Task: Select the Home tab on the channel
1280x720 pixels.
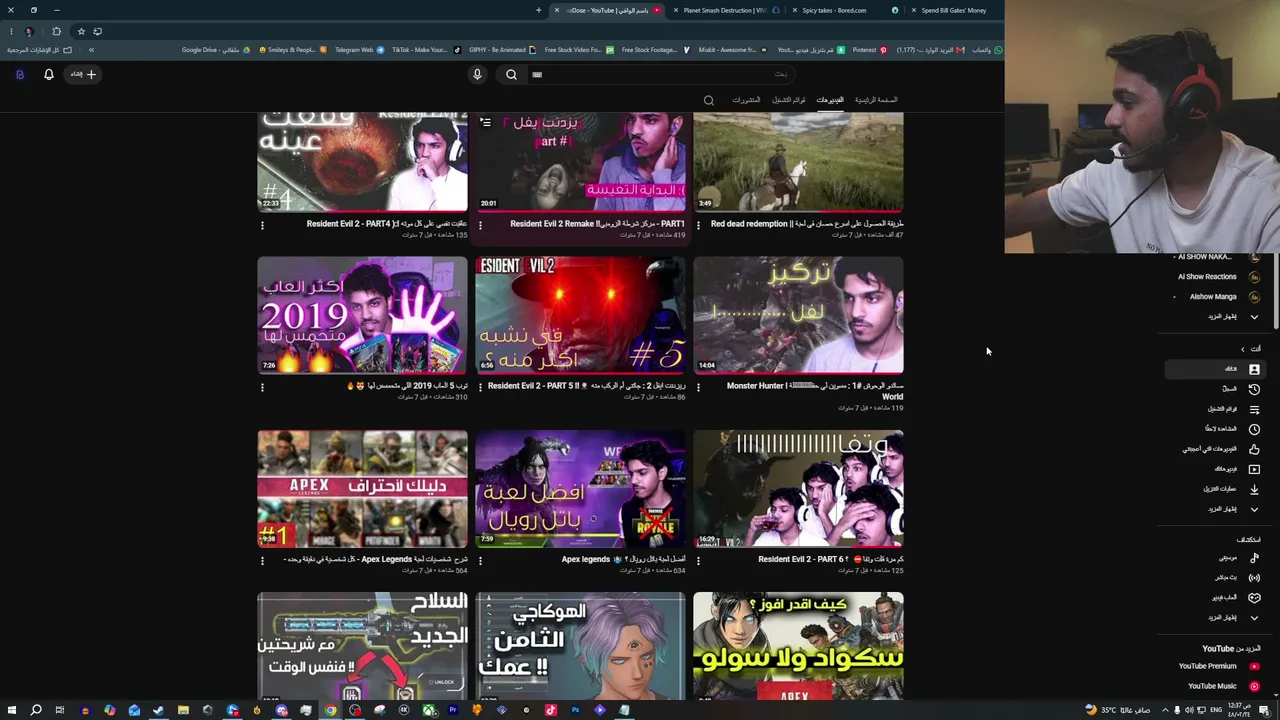Action: click(x=876, y=100)
